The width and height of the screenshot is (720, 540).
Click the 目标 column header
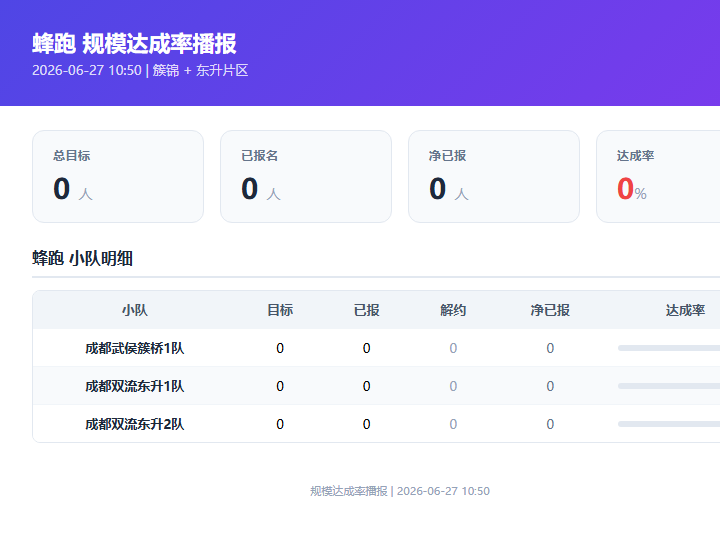280,310
